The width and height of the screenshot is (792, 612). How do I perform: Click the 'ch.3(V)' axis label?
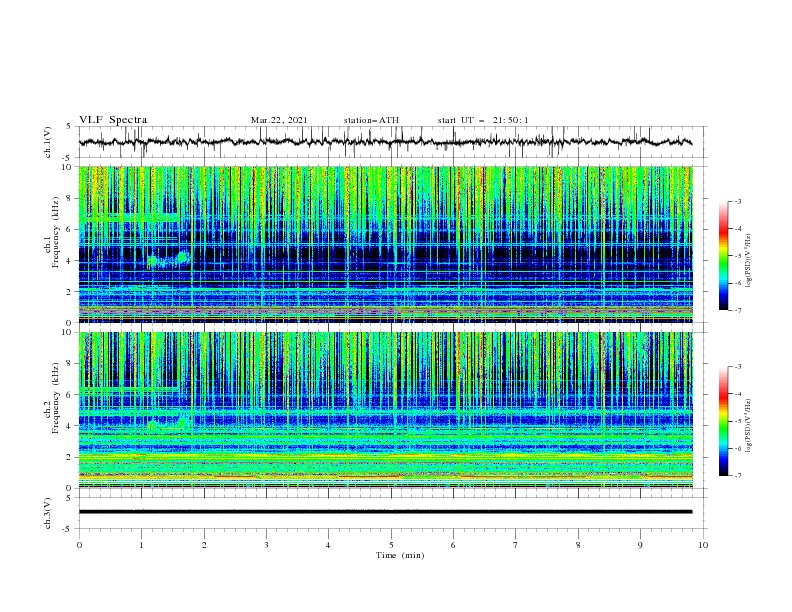48,513
